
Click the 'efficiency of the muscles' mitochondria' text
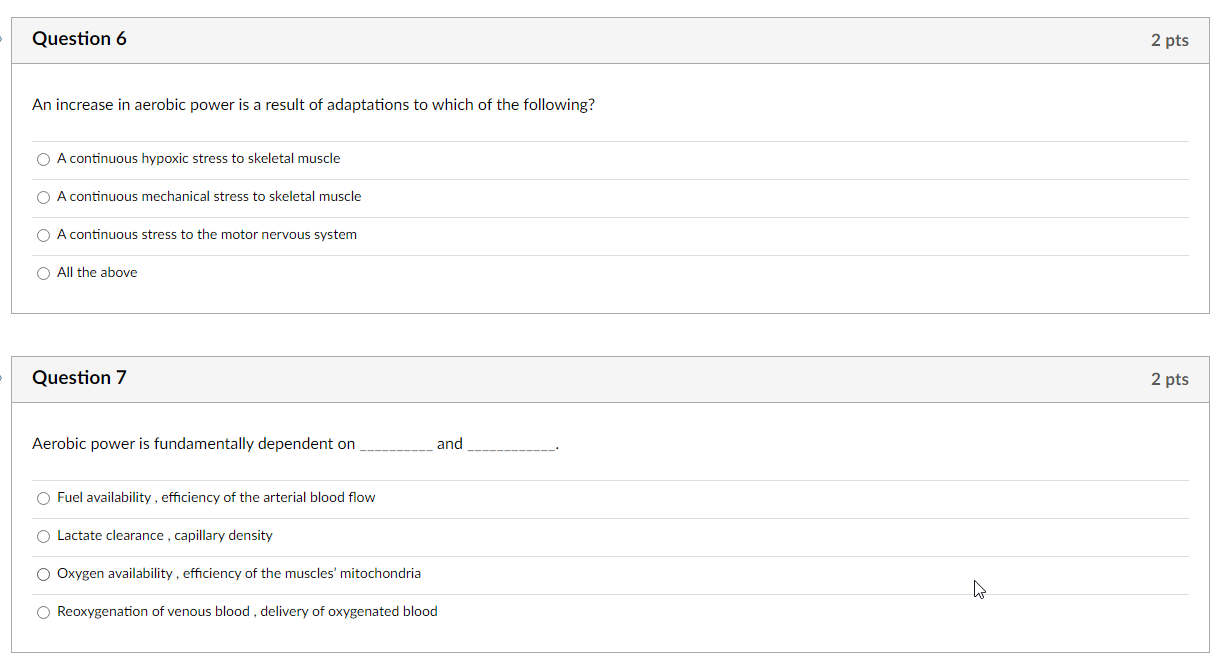(302, 573)
